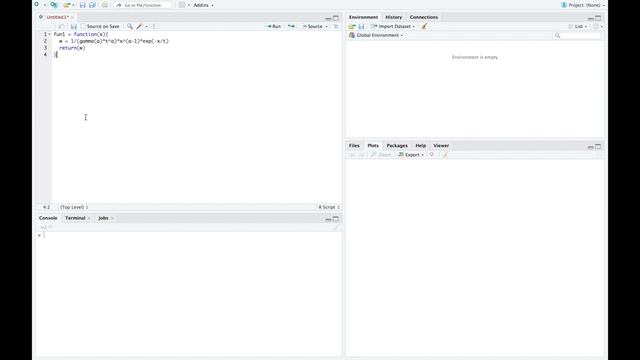Select the Environment tab
640x360 pixels.
pyautogui.click(x=363, y=17)
